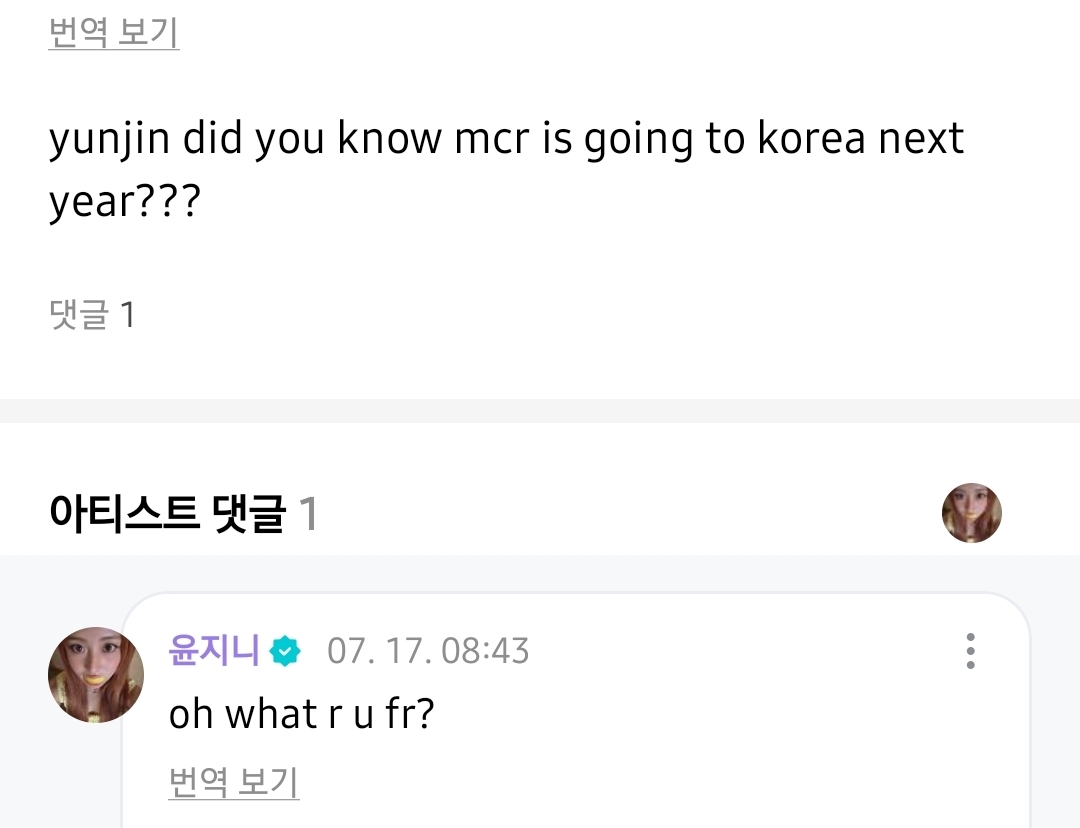Select the 아티스트 댓글 section heading
The image size is (1080, 828).
pos(167,515)
